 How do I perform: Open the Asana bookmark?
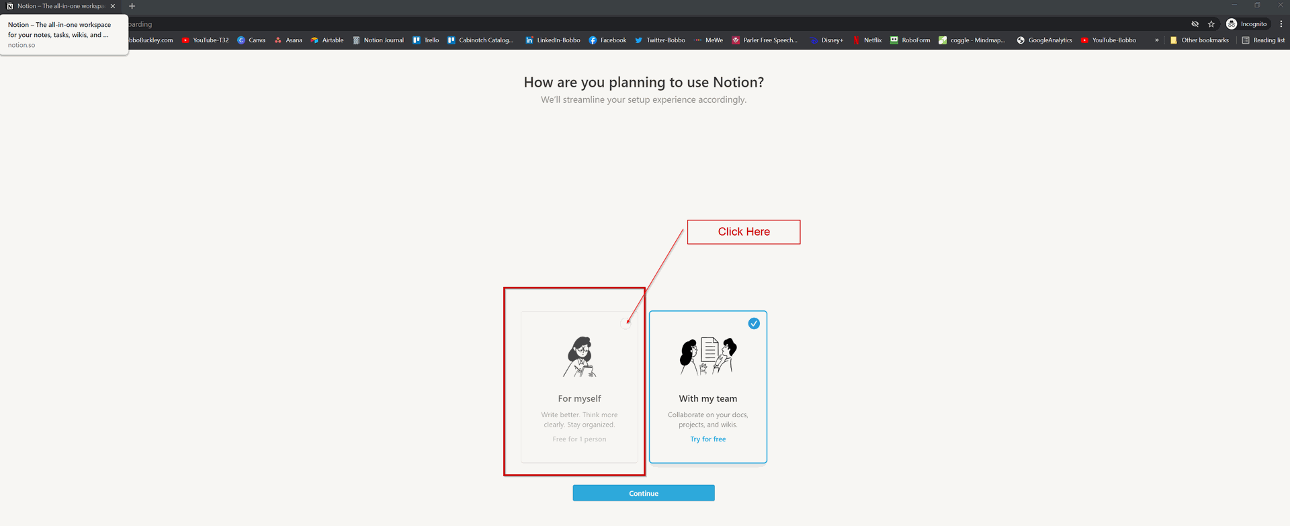click(288, 40)
